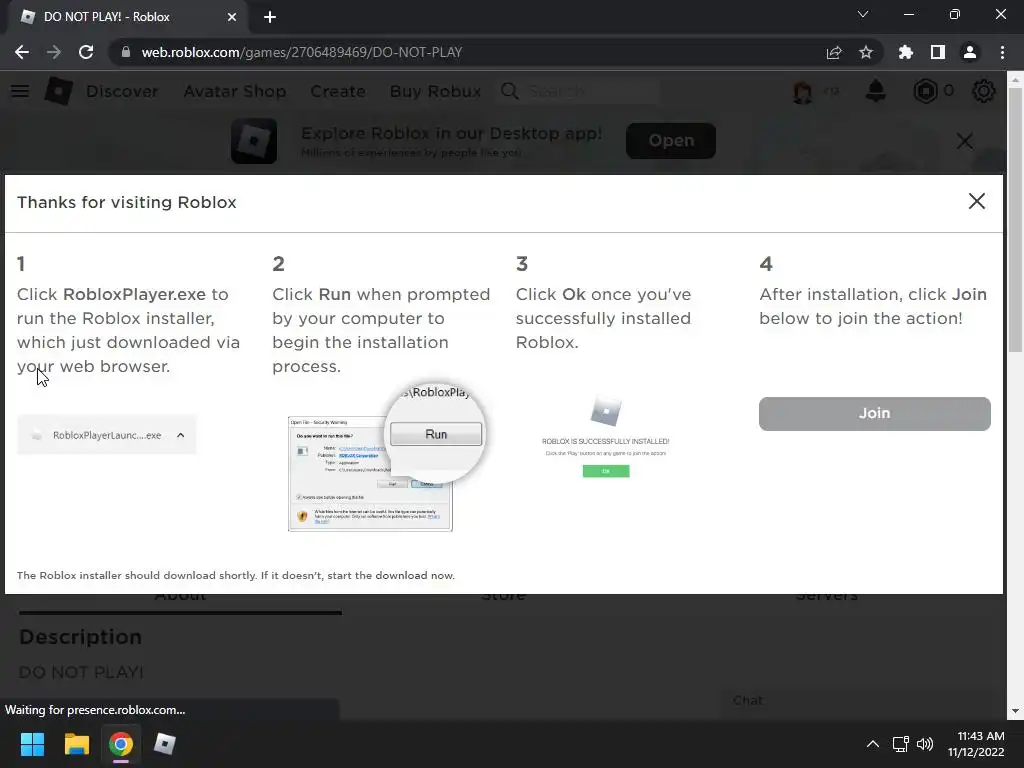The height and width of the screenshot is (768, 1024).
Task: Open the Avatar Shop menu item
Action: point(235,91)
